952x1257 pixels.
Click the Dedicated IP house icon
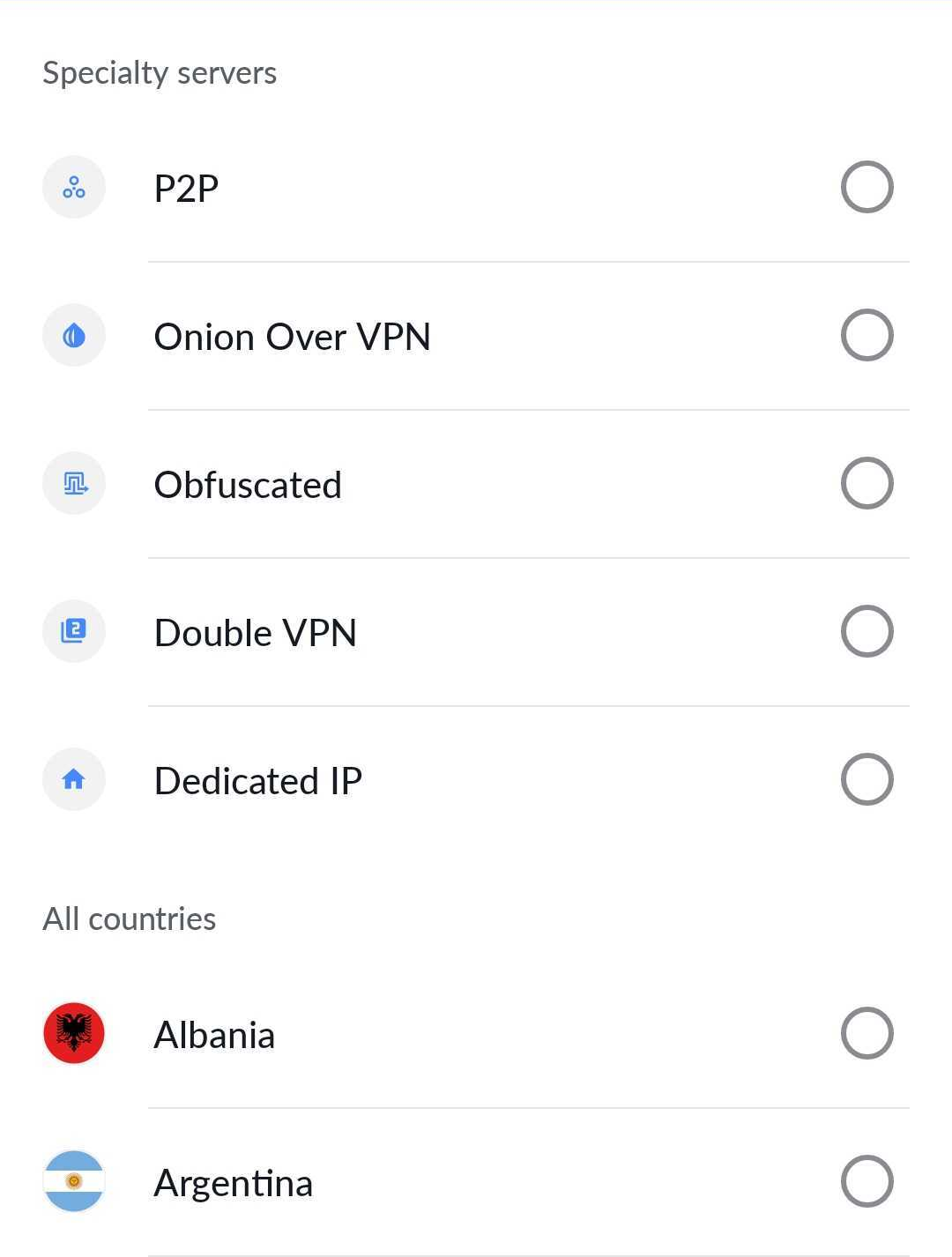coord(74,779)
